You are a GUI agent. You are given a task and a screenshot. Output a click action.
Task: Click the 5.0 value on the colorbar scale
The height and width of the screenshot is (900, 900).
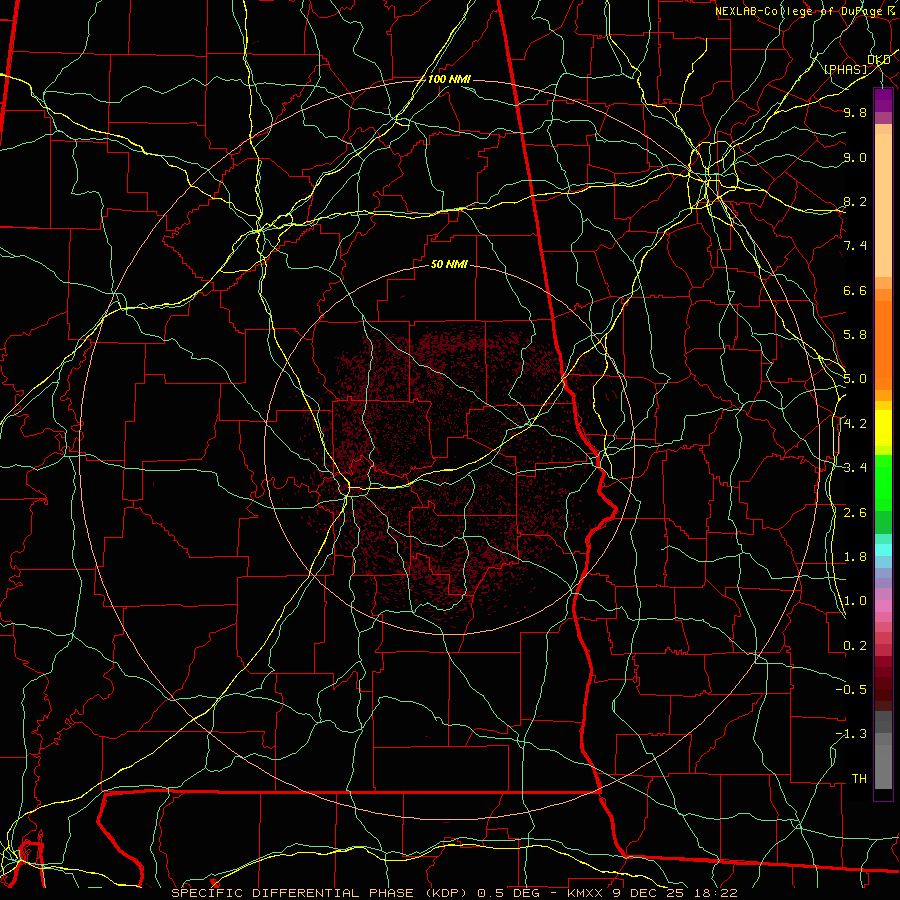tap(855, 379)
